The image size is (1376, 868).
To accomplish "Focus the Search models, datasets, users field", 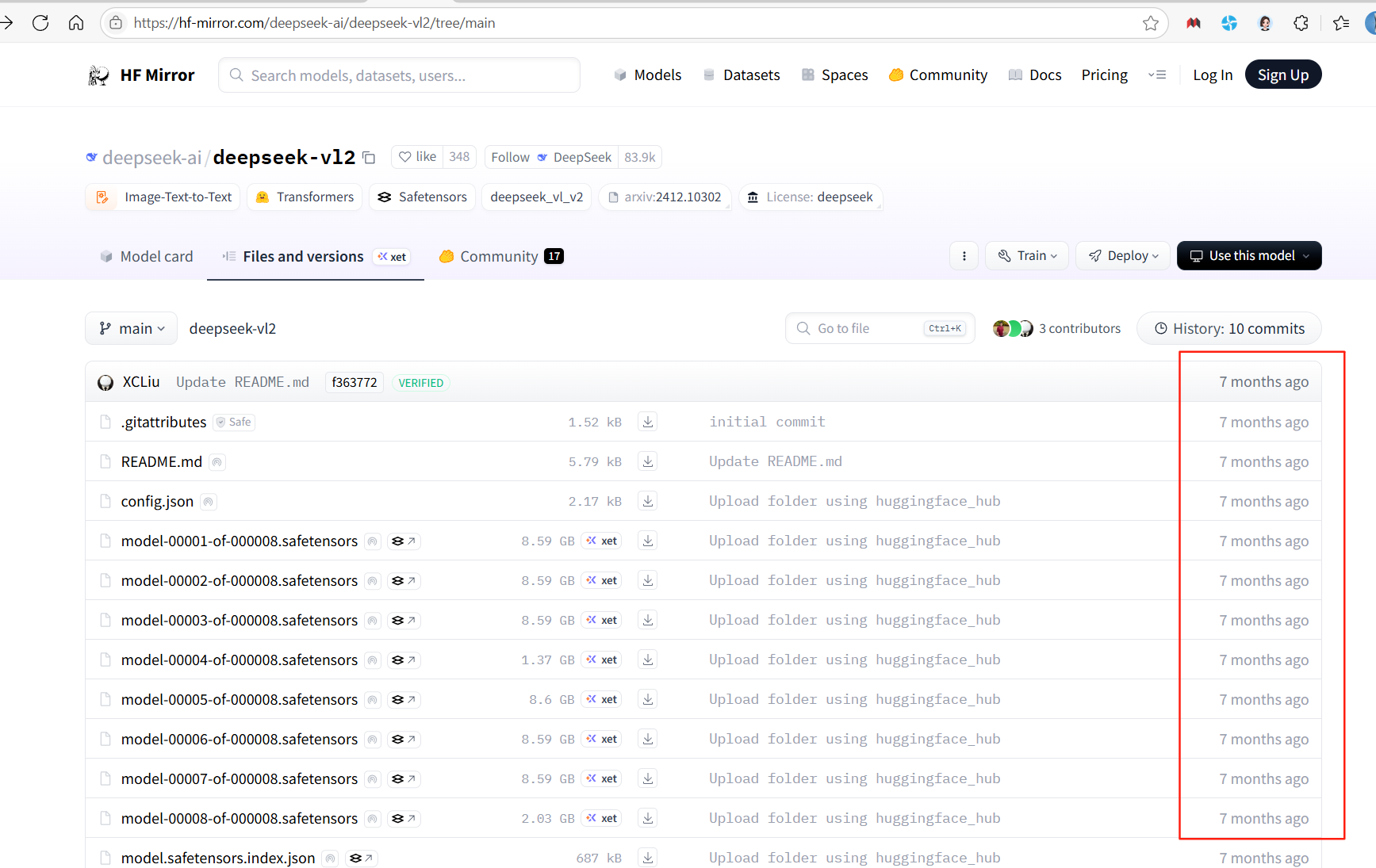I will click(x=399, y=75).
